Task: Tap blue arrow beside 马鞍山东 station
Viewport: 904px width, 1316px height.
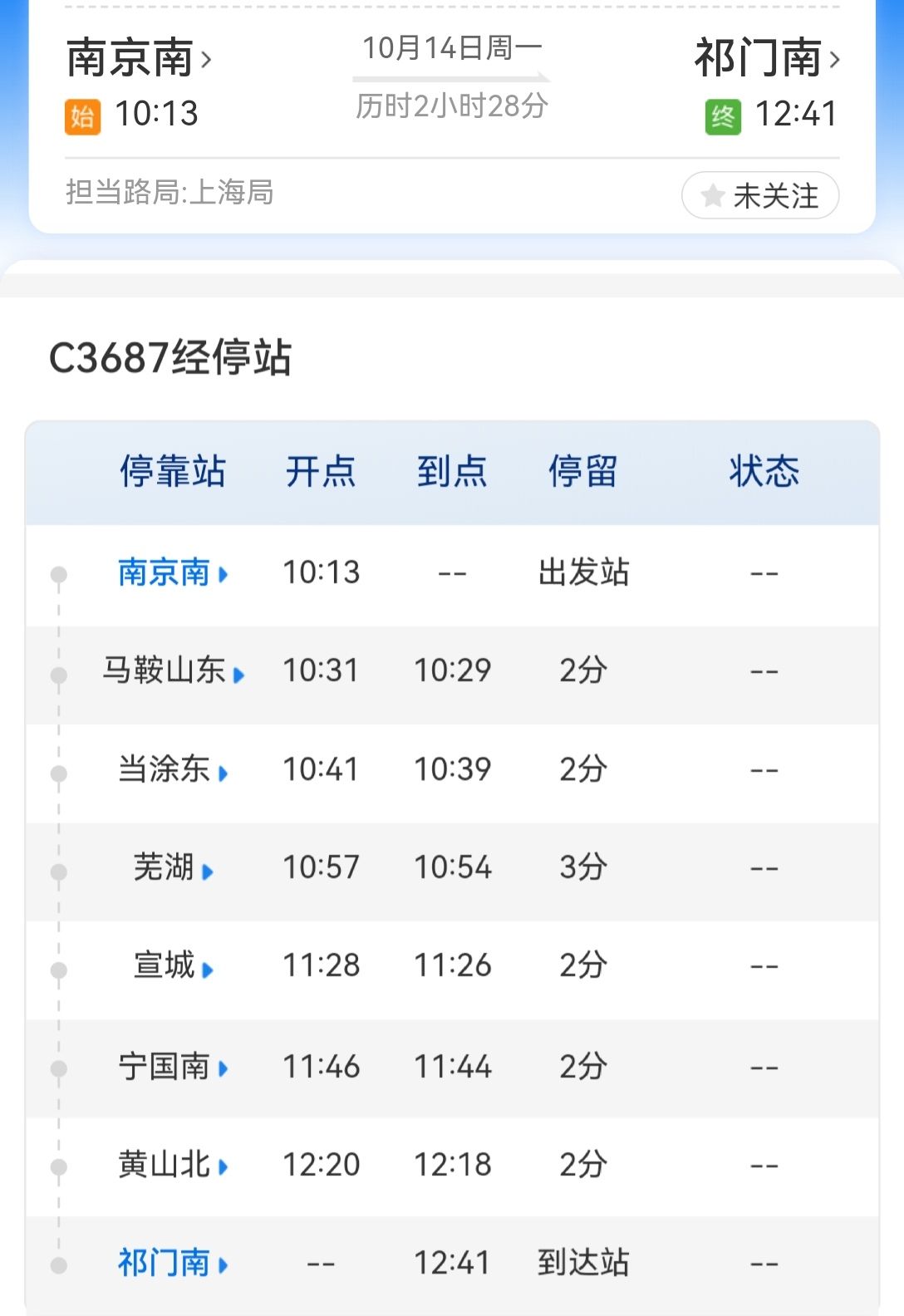Action: tap(239, 675)
